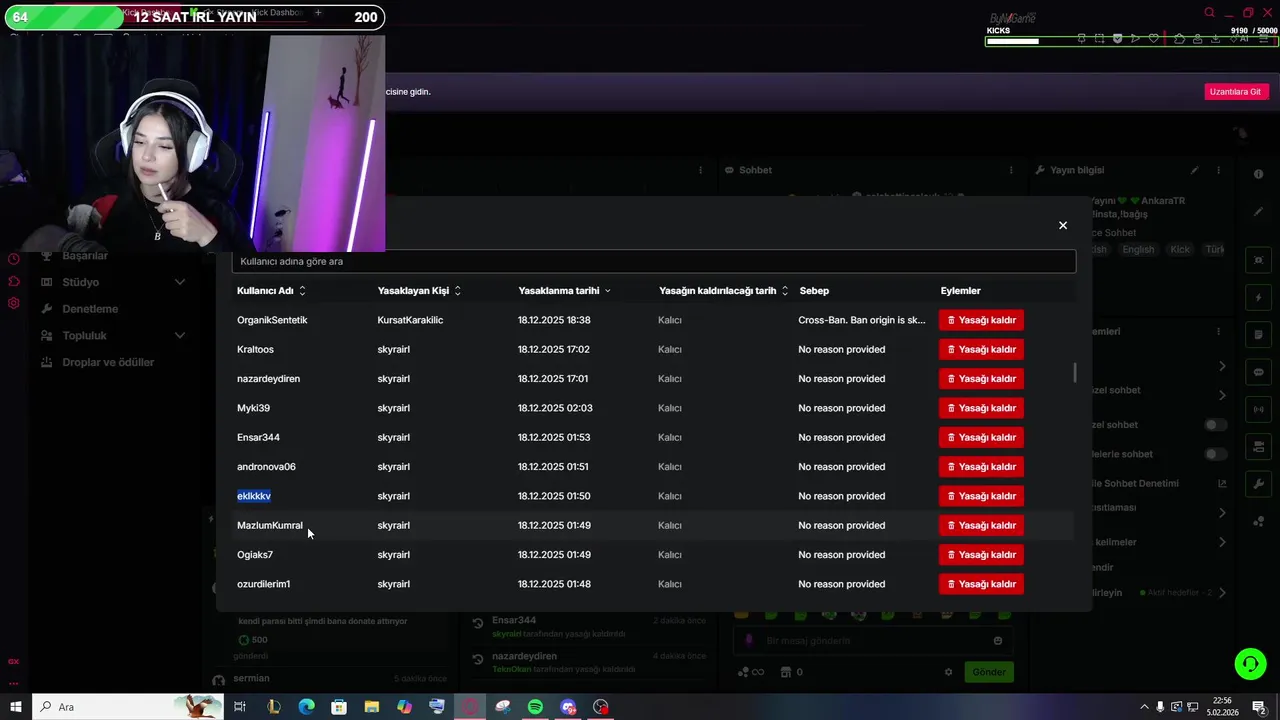Click the capture frame icon in right sidebar
Viewport: 1280px width, 720px height.
click(x=1259, y=260)
